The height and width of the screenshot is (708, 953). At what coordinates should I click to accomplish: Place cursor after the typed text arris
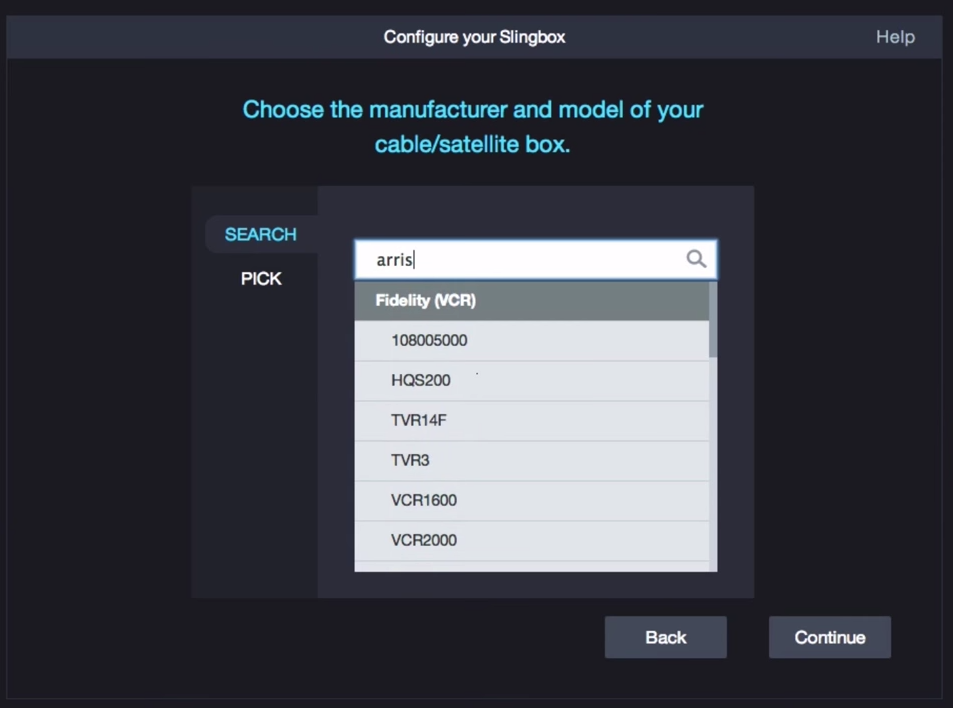(413, 259)
